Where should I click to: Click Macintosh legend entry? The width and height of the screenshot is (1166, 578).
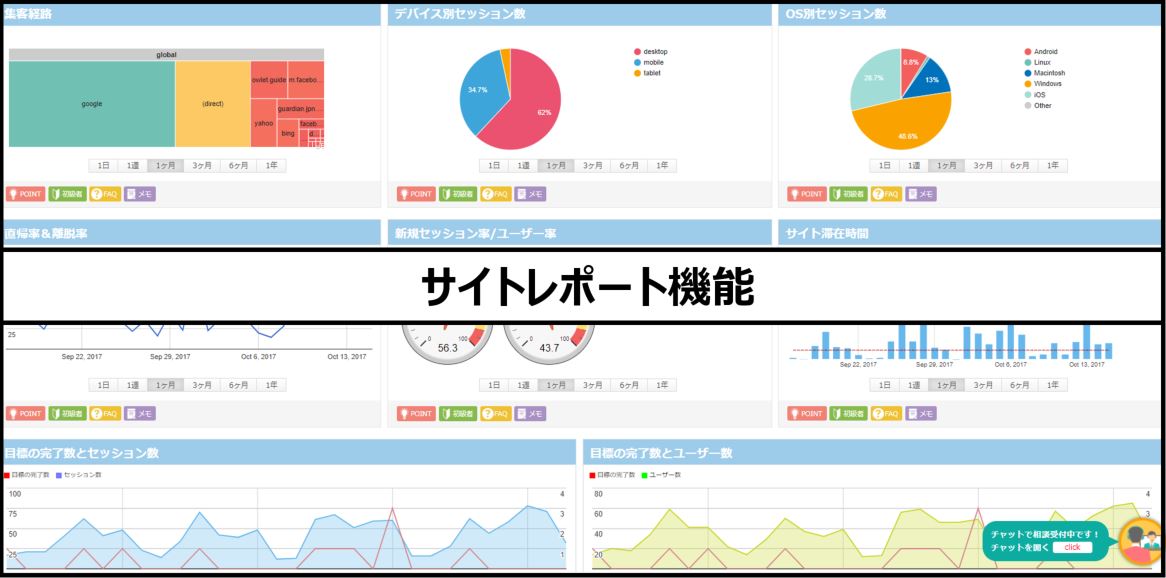pyautogui.click(x=1044, y=73)
